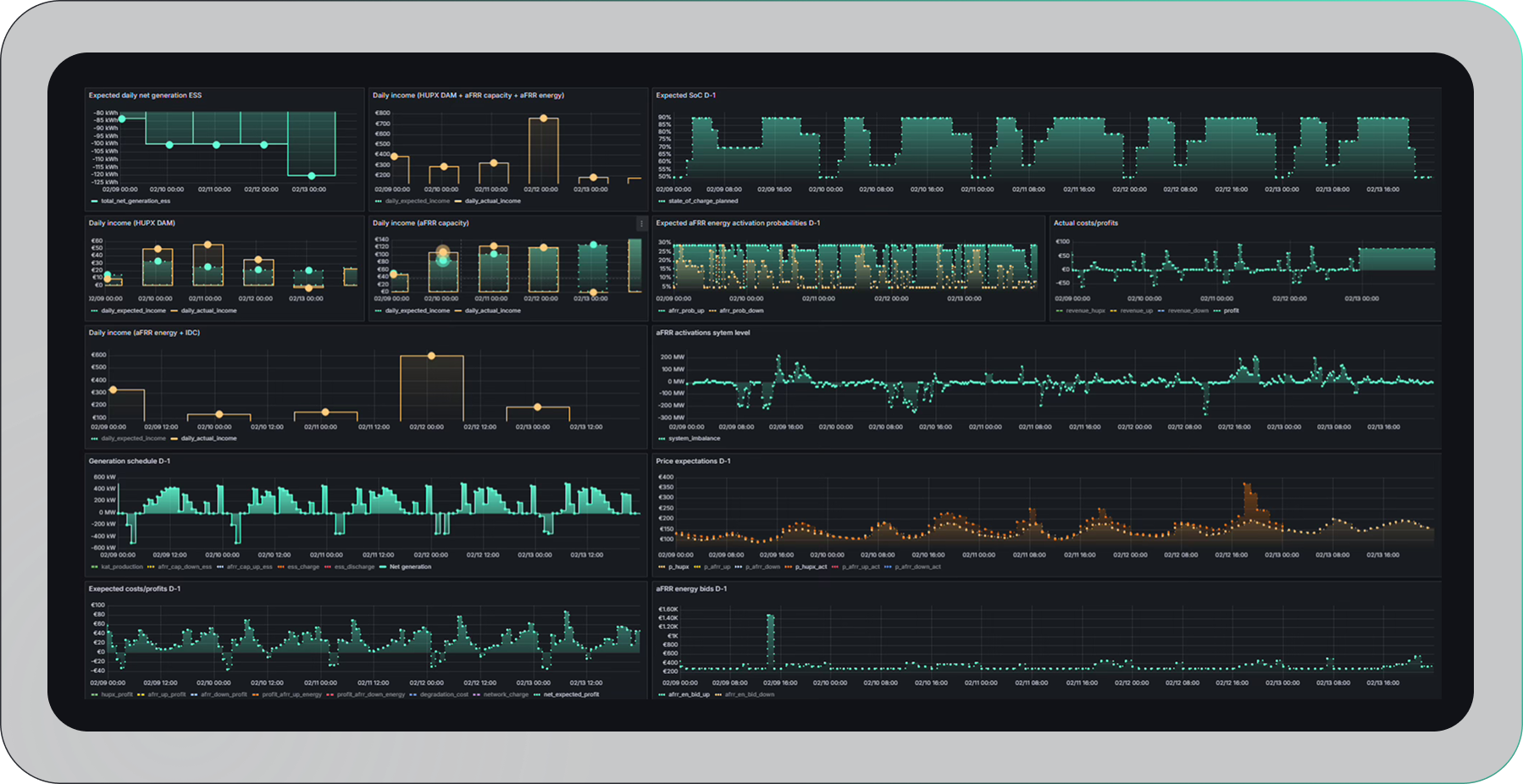The width and height of the screenshot is (1523, 784).
Task: Open the Price expectations D-1 panel title dropdown
Action: click(x=692, y=461)
